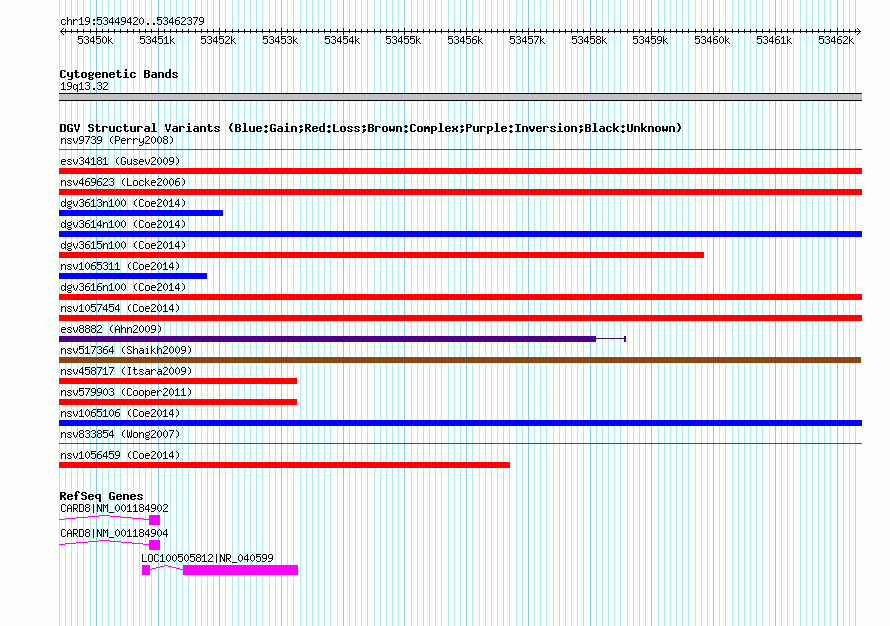Open variant nsv1065311 (Coe2014) label
890x626 pixels.
pyautogui.click(x=120, y=266)
